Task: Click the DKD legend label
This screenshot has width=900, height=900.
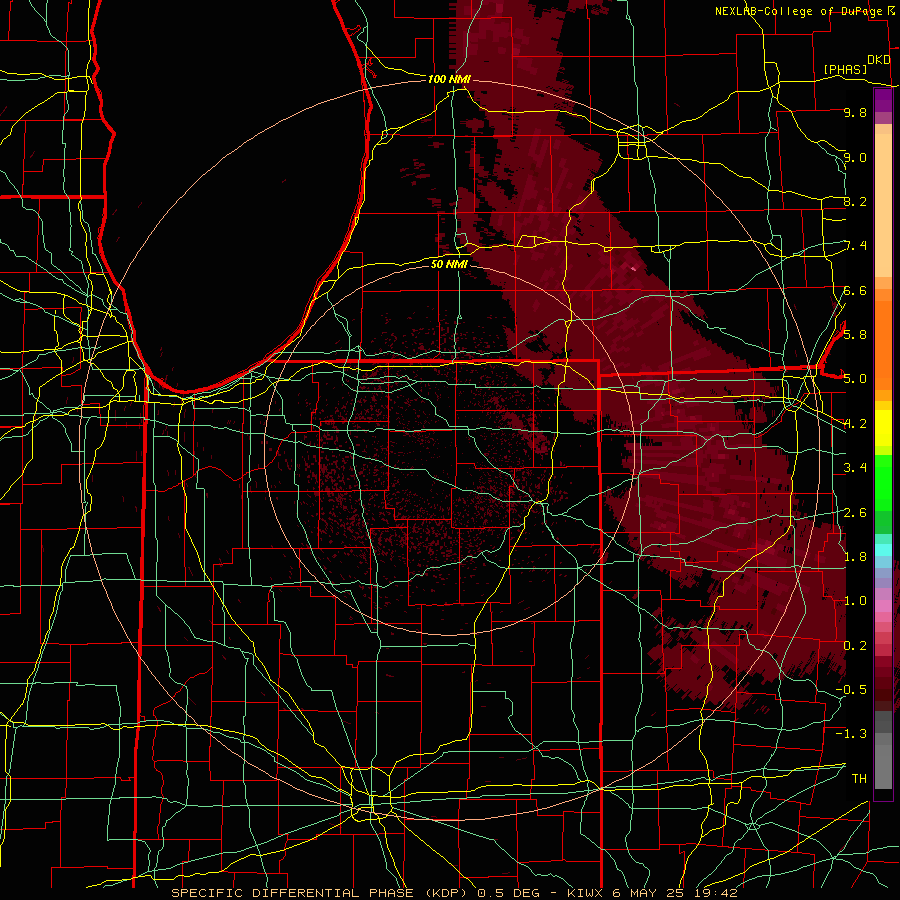Action: pyautogui.click(x=879, y=60)
